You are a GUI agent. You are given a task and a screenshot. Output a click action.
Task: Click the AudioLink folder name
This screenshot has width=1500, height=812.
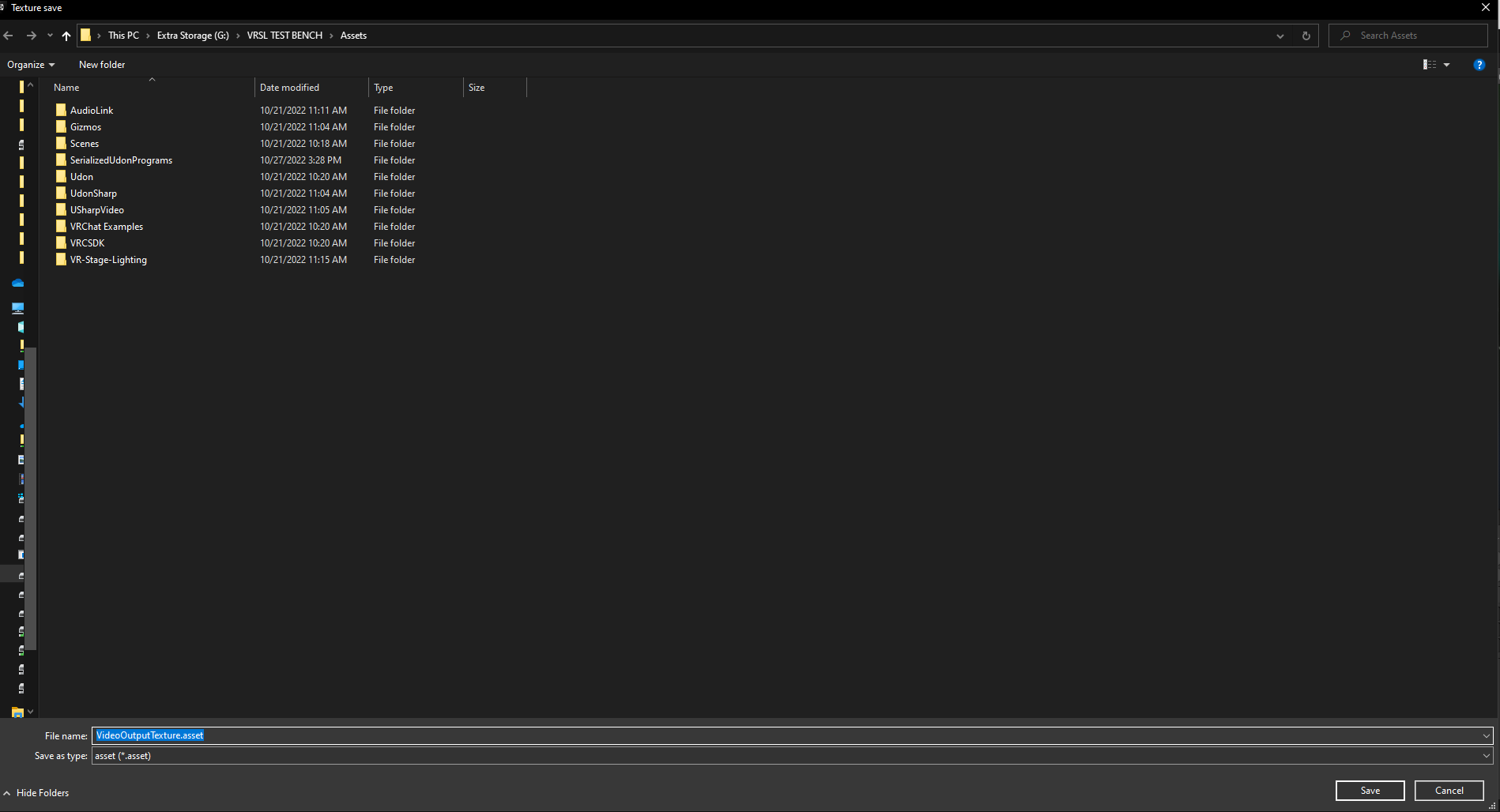click(92, 111)
